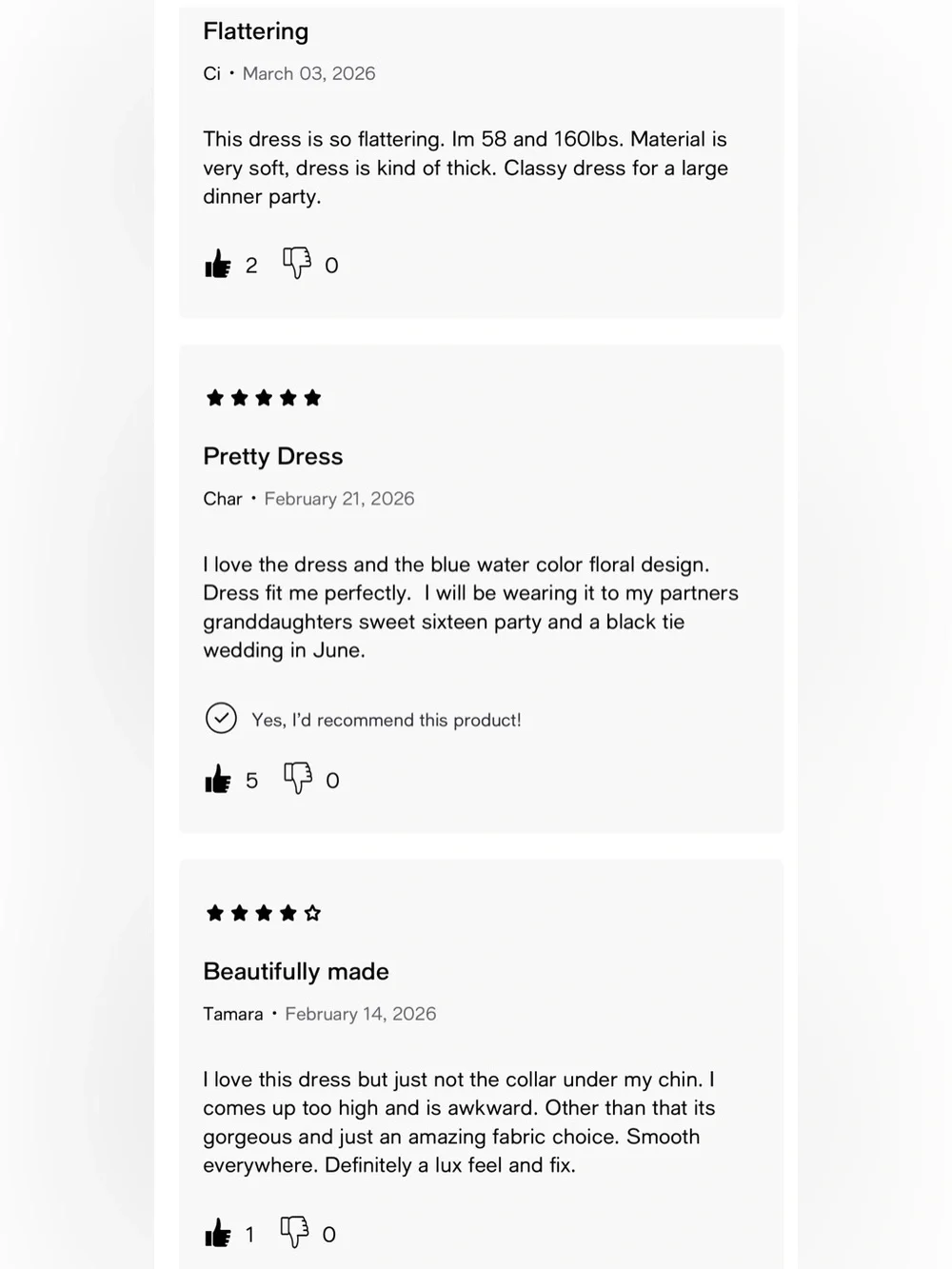Viewport: 952px width, 1269px height.
Task: Click reviewer name Ci
Action: click(211, 73)
